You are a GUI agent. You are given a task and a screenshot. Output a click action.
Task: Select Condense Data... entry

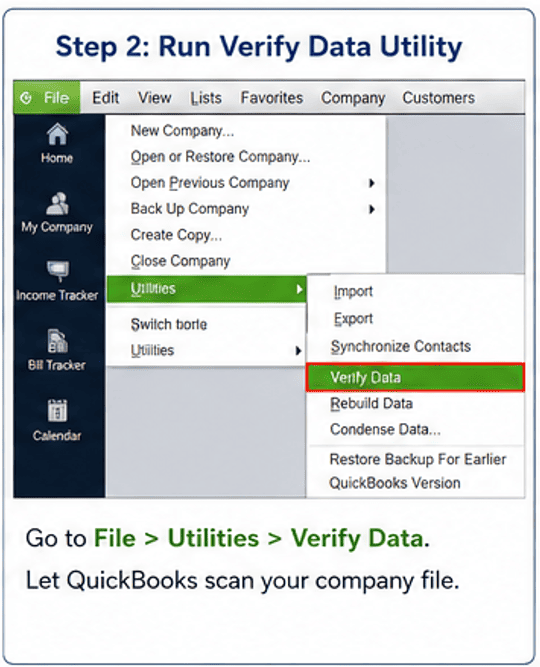416,429
